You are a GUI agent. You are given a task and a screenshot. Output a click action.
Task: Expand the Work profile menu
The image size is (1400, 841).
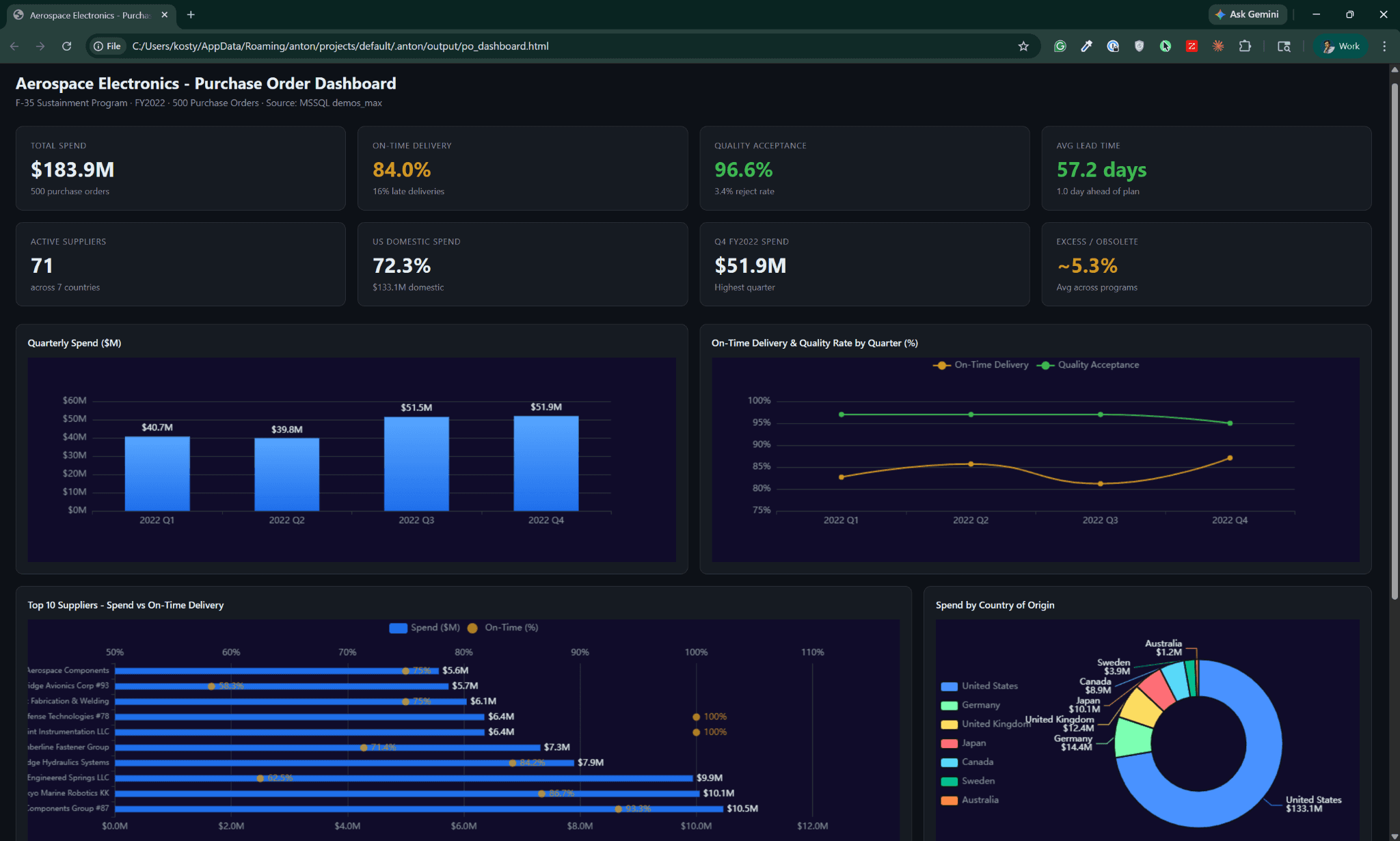(1341, 46)
